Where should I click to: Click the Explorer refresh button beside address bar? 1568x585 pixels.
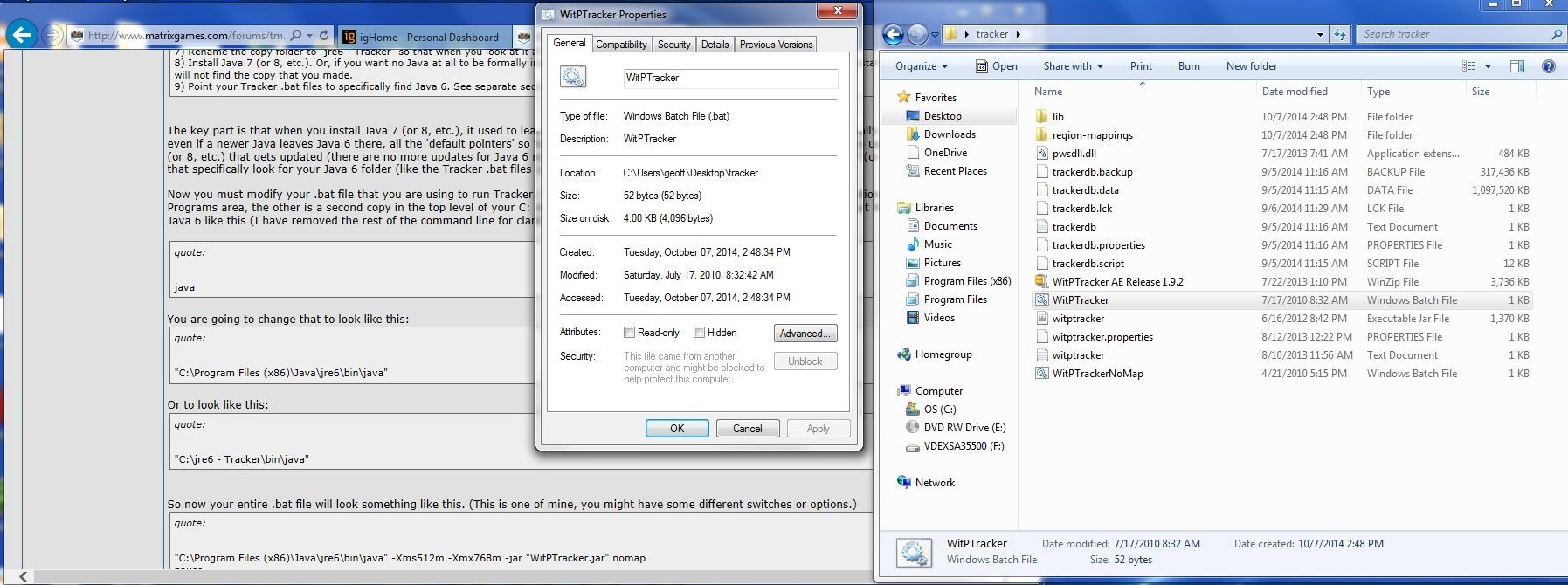(x=1340, y=34)
